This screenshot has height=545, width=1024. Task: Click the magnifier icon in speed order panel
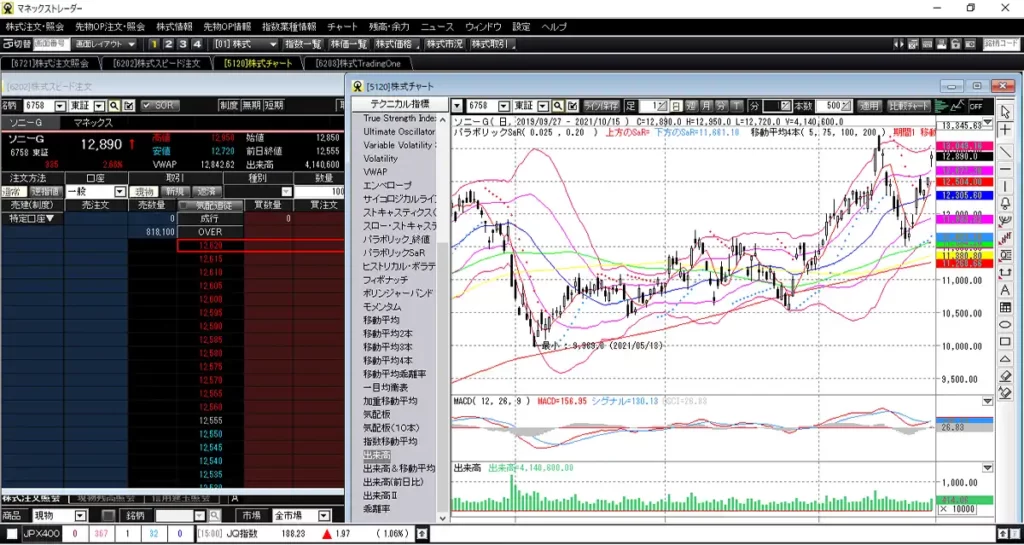point(113,105)
